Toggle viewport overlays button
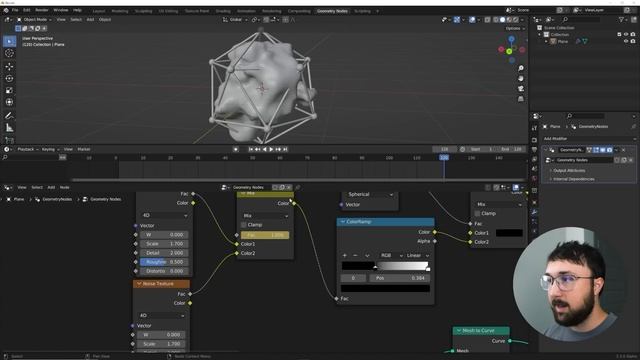The width and height of the screenshot is (640, 360). [472, 20]
